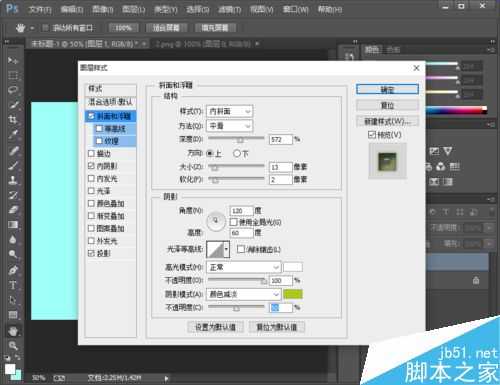The image size is (500, 385).
Task: Click the 设置为默认值 button
Action: coord(215,327)
